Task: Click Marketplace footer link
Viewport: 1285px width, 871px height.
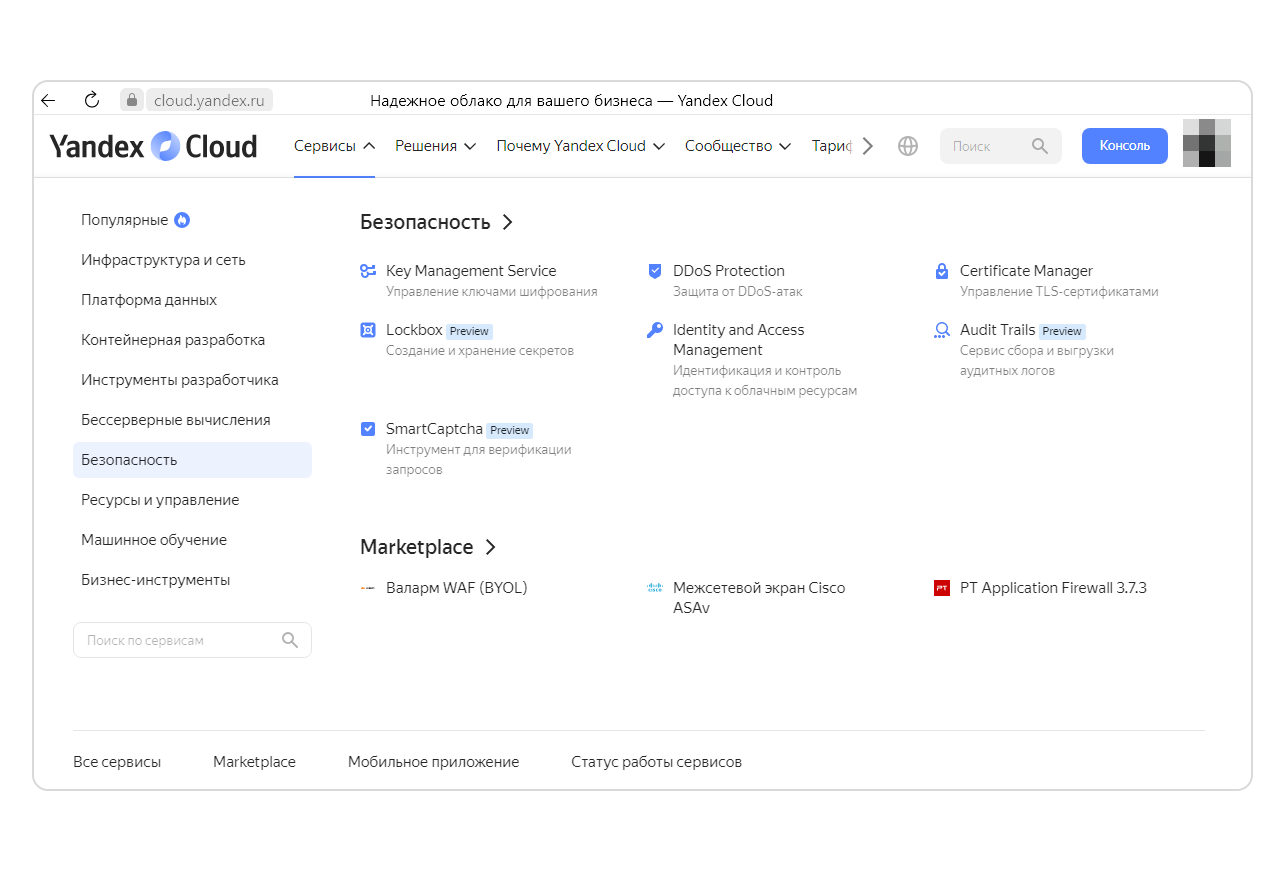Action: point(254,762)
